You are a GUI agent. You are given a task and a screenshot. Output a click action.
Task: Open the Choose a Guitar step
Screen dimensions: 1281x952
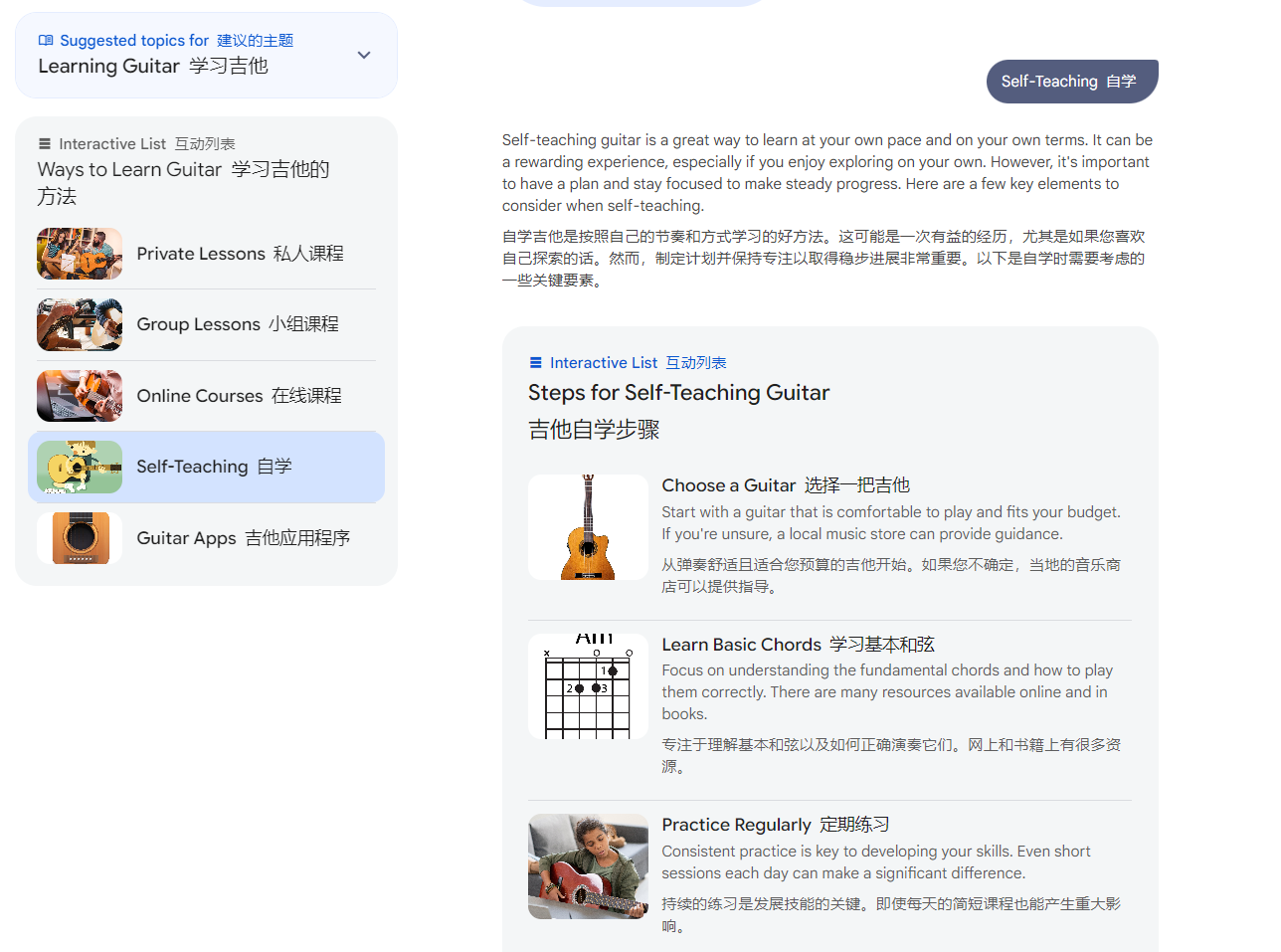click(829, 535)
